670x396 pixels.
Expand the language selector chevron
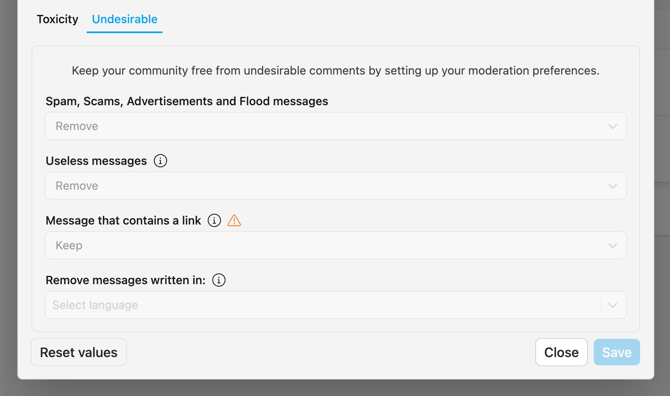point(613,305)
